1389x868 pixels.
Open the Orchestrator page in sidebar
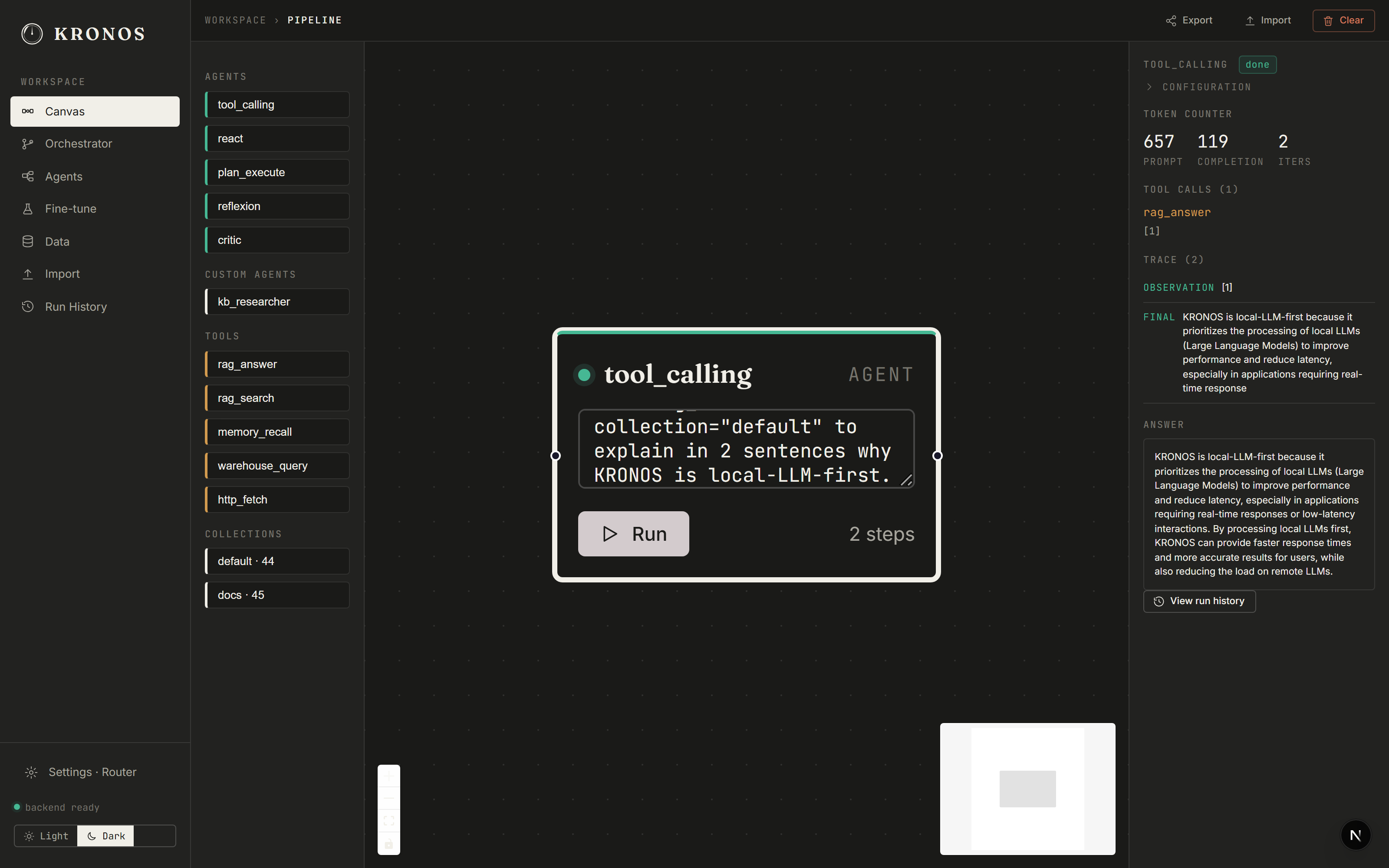click(95, 144)
